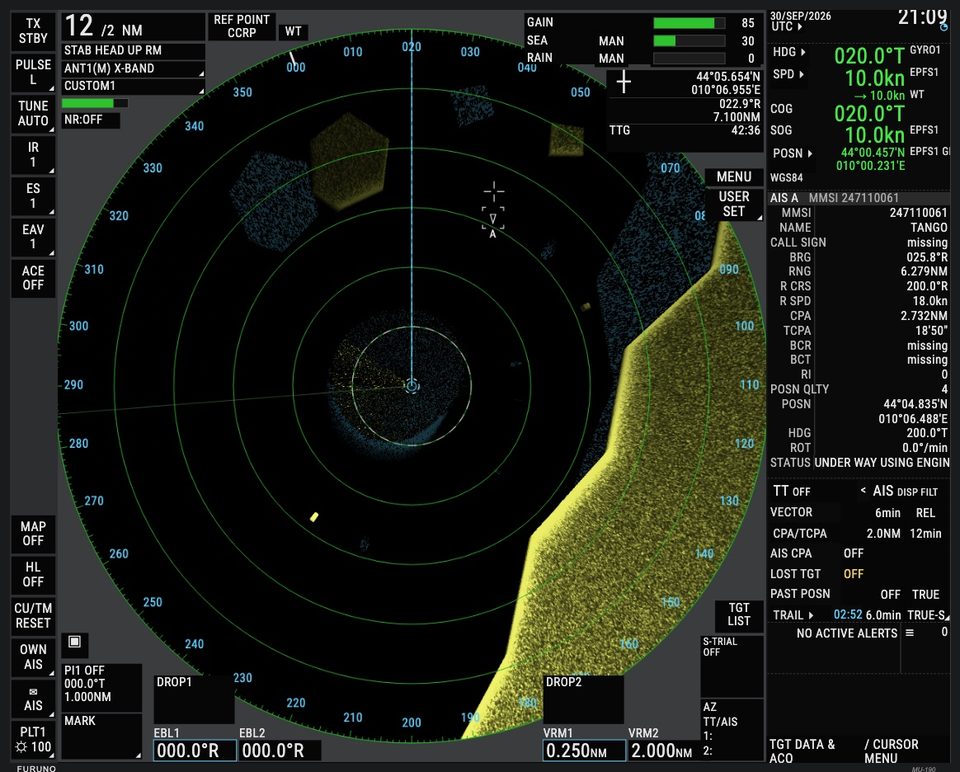Viewport: 960px width, 772px height.
Task: Adjust the GAIN level bar
Action: tap(689, 23)
